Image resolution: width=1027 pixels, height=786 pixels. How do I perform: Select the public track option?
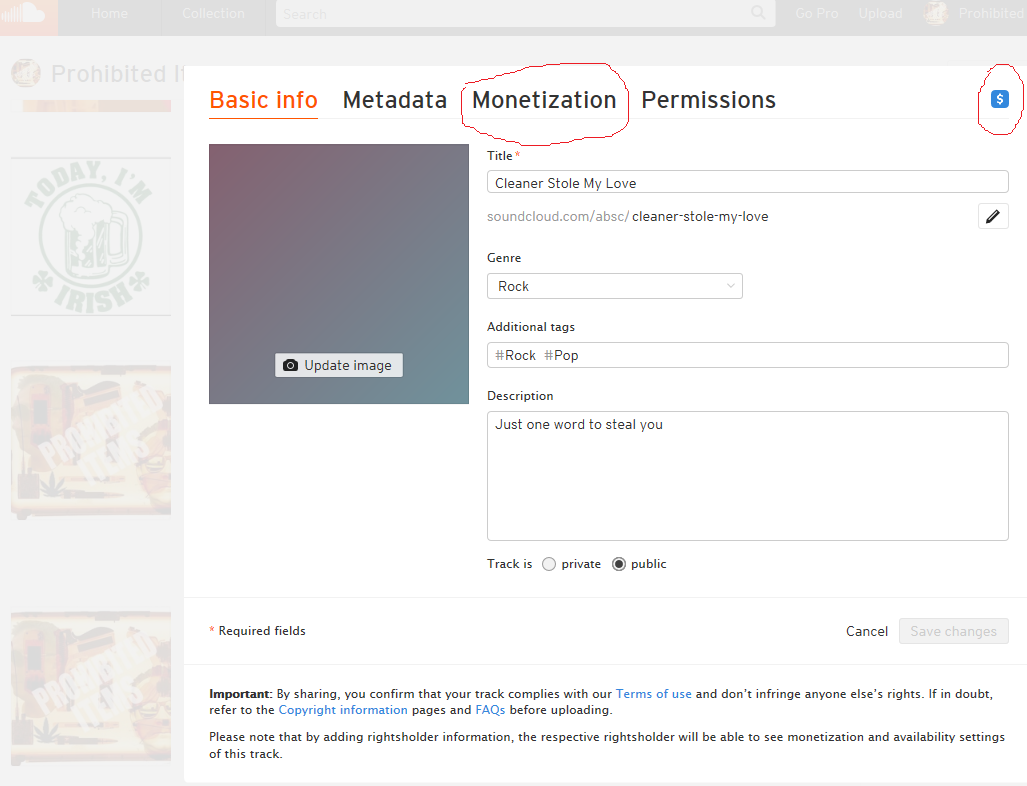pos(619,564)
